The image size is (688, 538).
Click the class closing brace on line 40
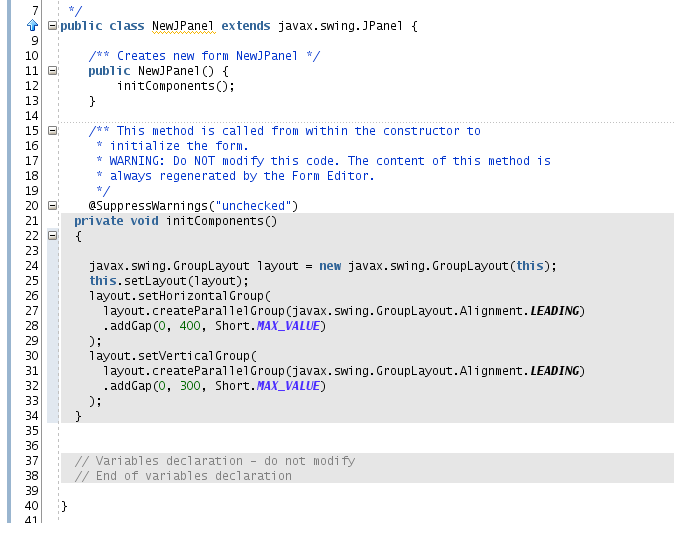point(64,506)
